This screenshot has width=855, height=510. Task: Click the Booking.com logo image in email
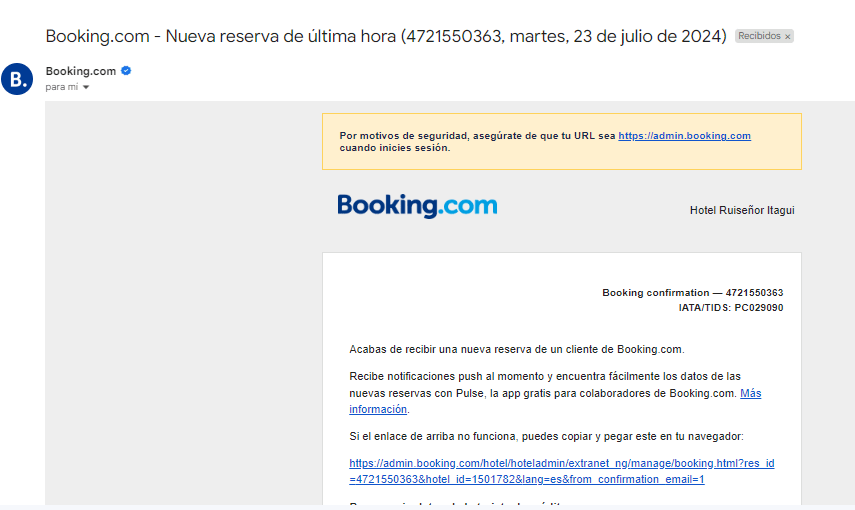(x=417, y=206)
